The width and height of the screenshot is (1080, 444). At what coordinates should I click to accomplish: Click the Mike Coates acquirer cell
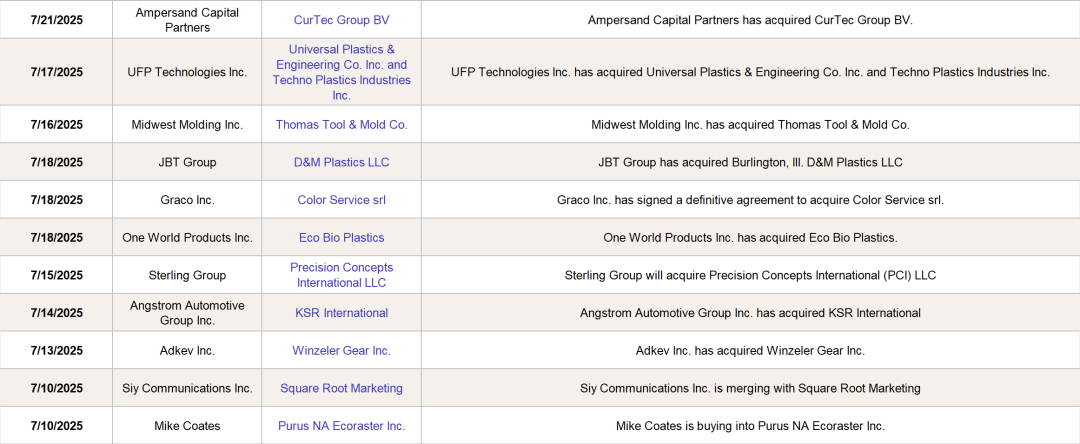(187, 426)
